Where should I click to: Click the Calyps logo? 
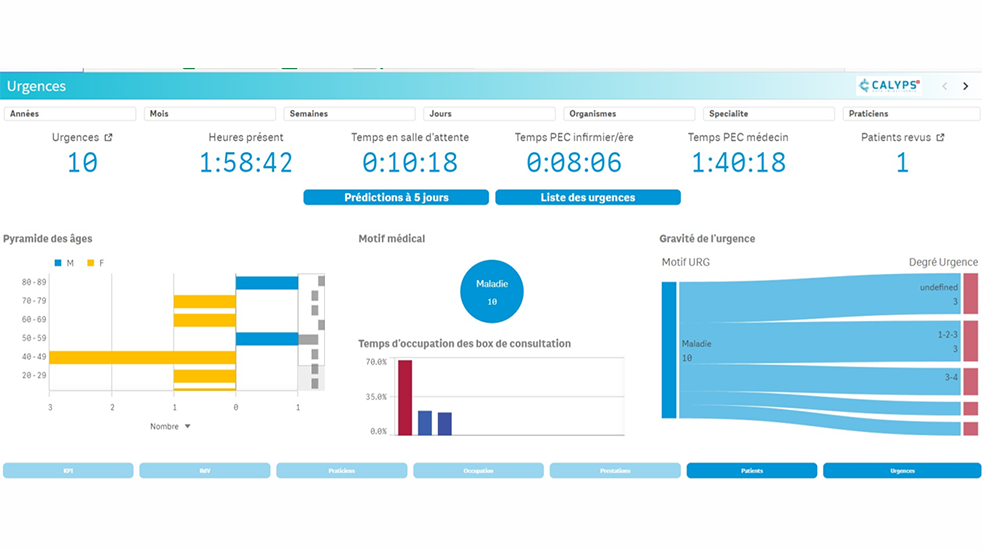[x=889, y=86]
